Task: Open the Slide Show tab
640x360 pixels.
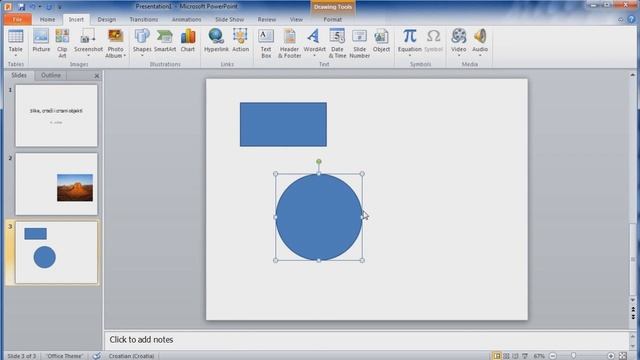Action: point(229,19)
